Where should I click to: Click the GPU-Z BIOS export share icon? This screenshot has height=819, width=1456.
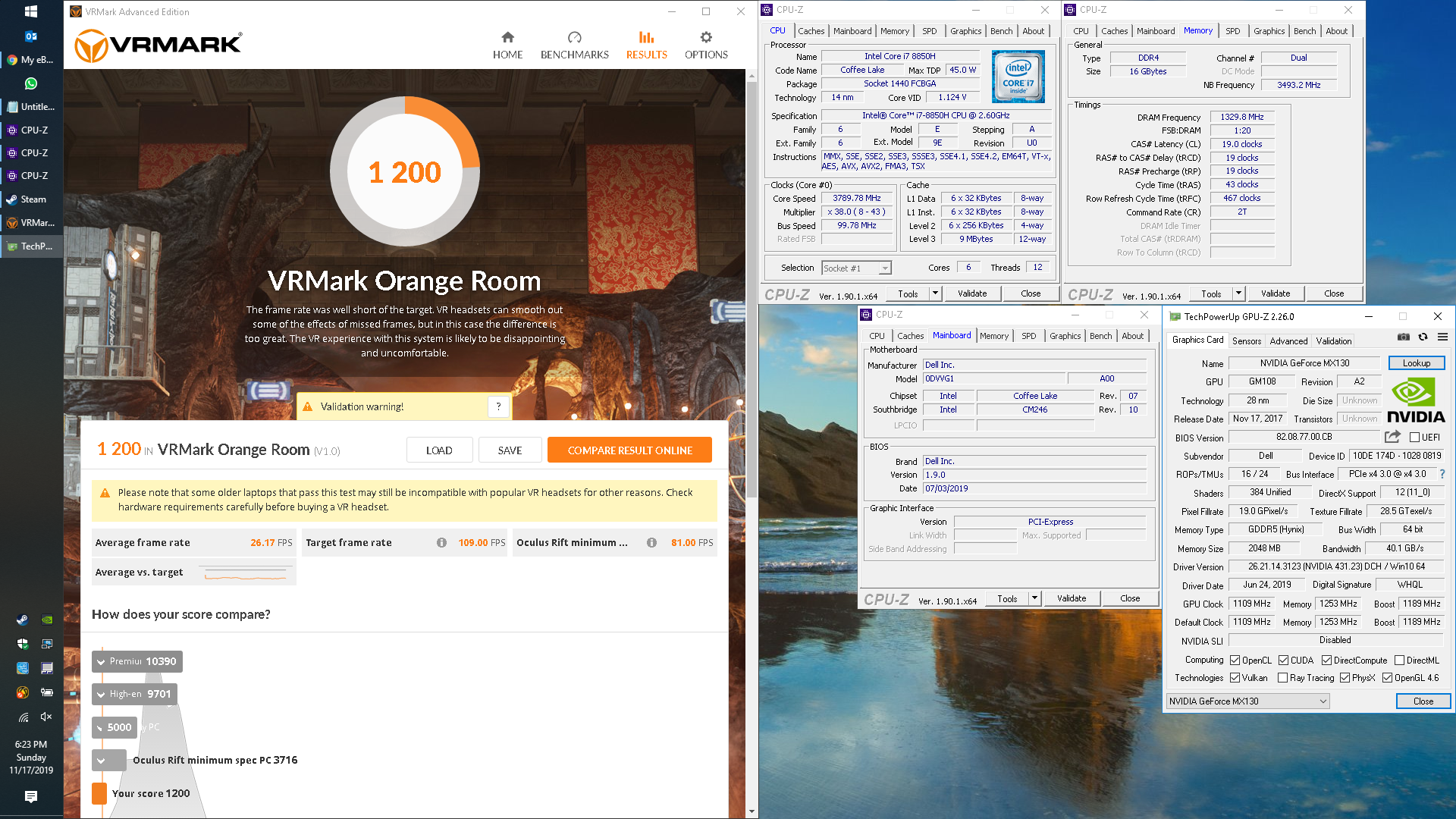[1392, 437]
